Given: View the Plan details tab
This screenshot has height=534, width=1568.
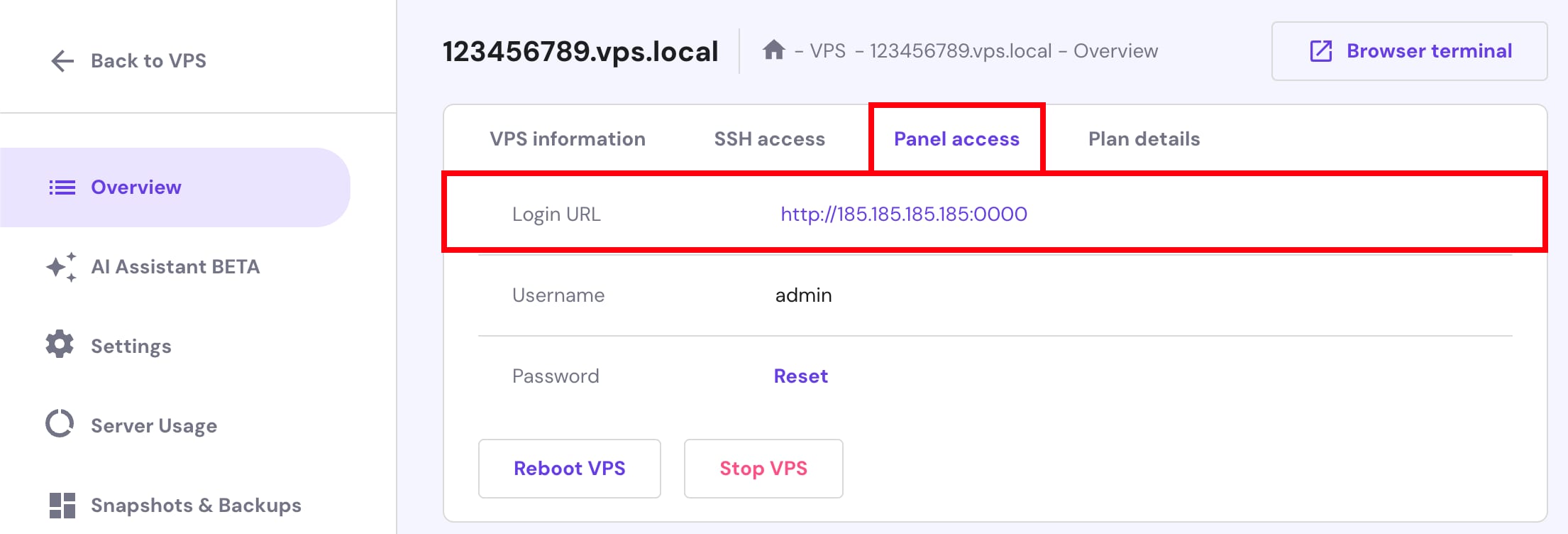Looking at the screenshot, I should (x=1144, y=139).
